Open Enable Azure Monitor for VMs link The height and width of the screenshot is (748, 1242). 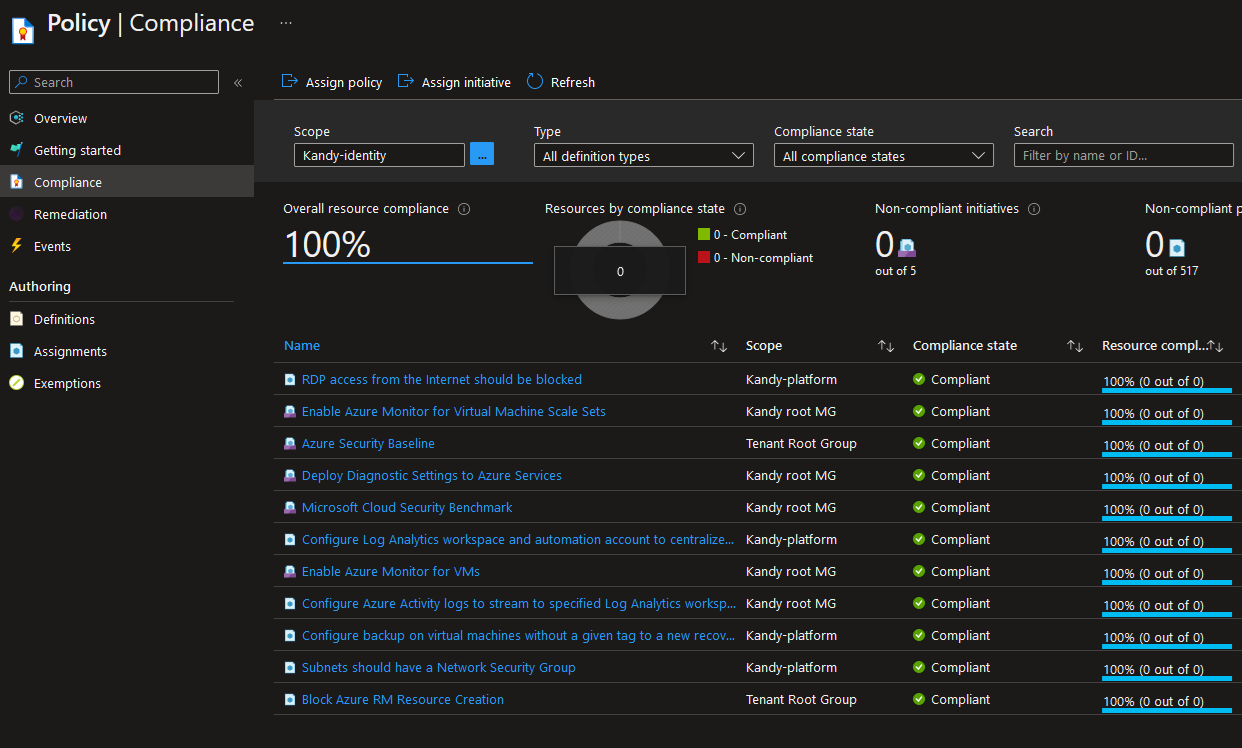click(390, 572)
